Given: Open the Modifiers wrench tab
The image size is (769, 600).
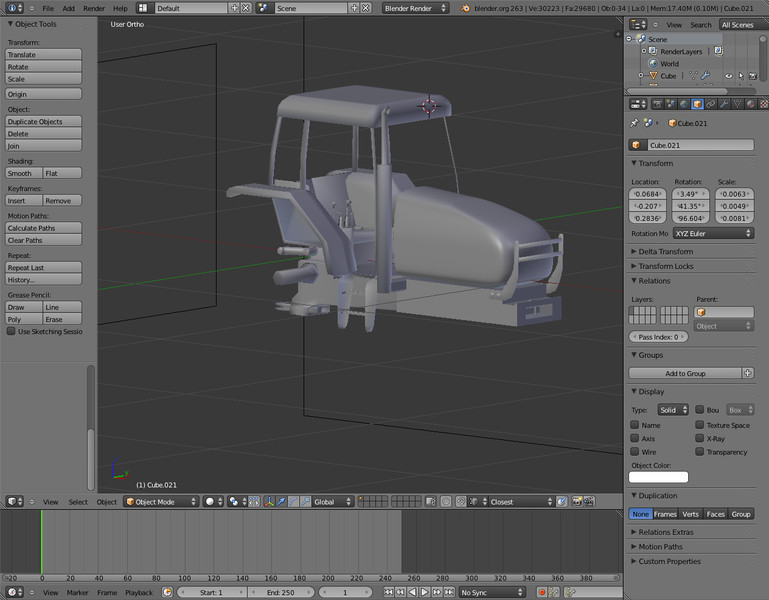Looking at the screenshot, I should click(723, 104).
